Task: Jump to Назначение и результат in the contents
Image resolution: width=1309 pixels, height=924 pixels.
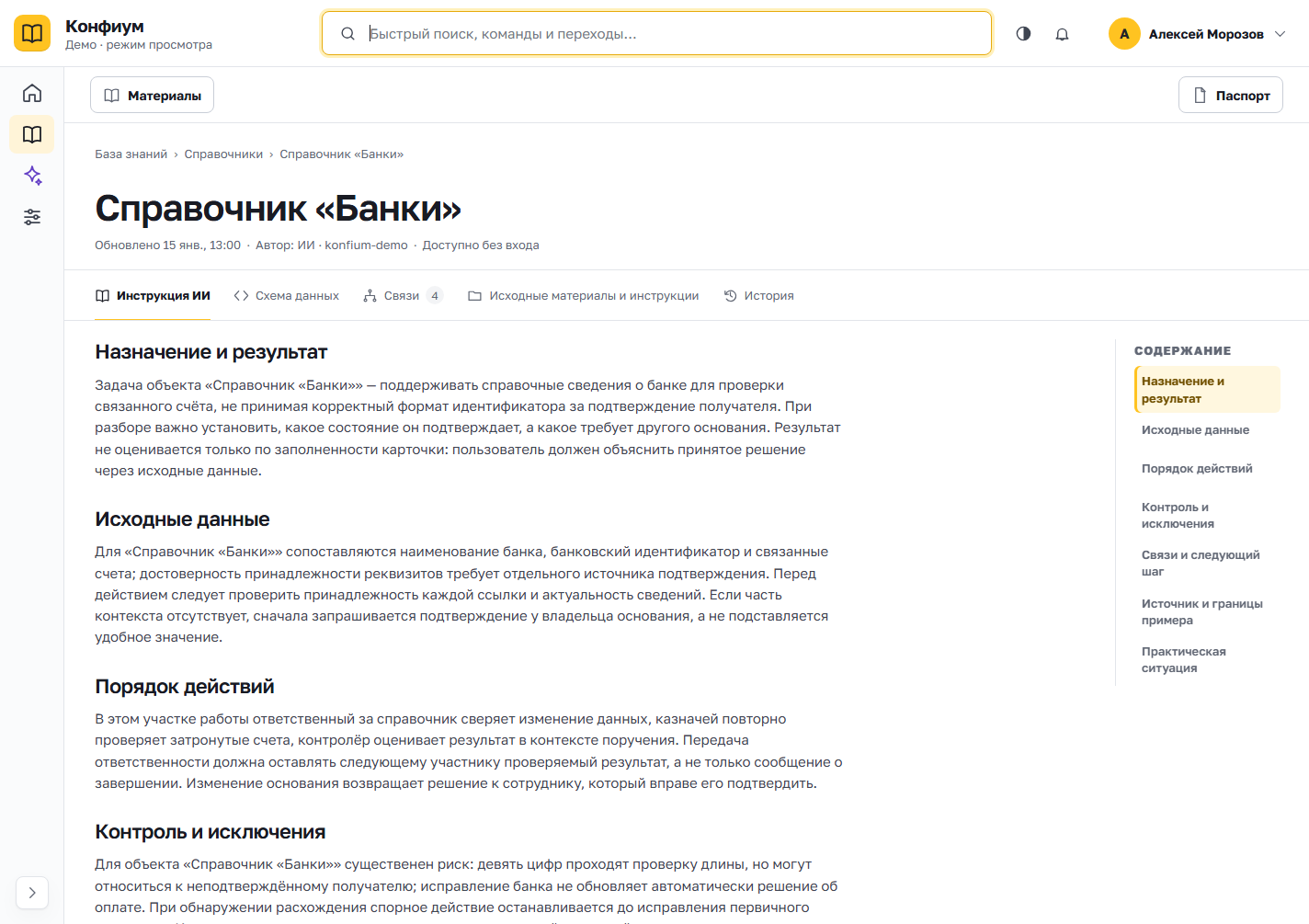Action: pyautogui.click(x=1207, y=390)
